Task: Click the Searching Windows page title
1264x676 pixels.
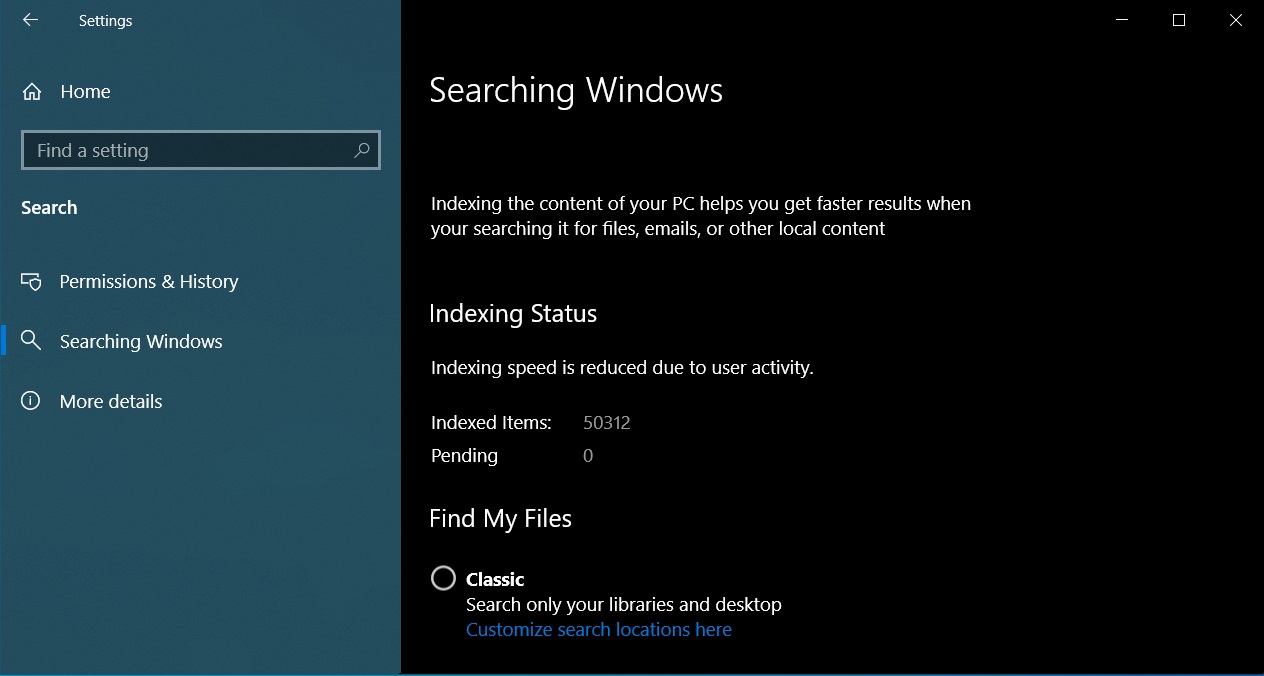Action: click(576, 90)
